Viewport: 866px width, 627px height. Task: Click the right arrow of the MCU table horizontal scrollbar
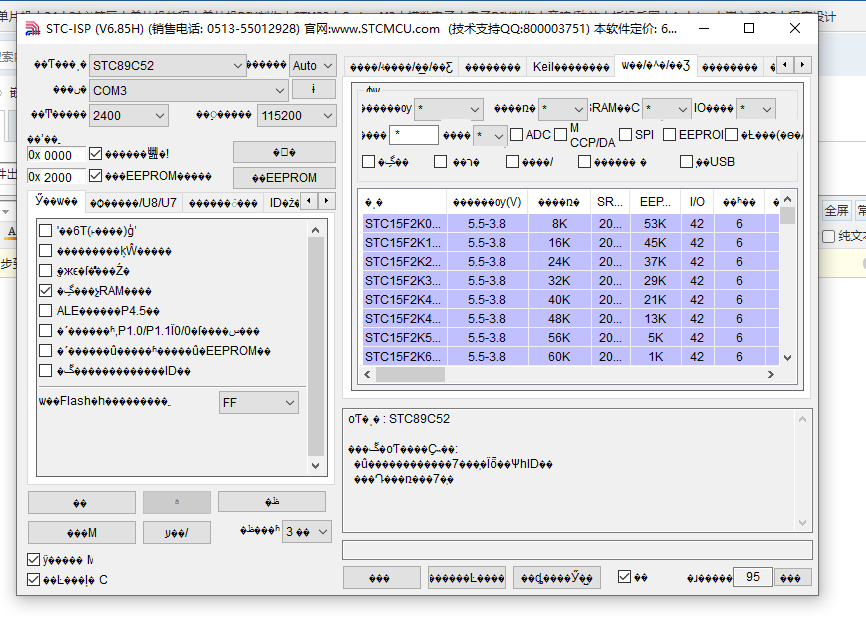click(x=771, y=375)
